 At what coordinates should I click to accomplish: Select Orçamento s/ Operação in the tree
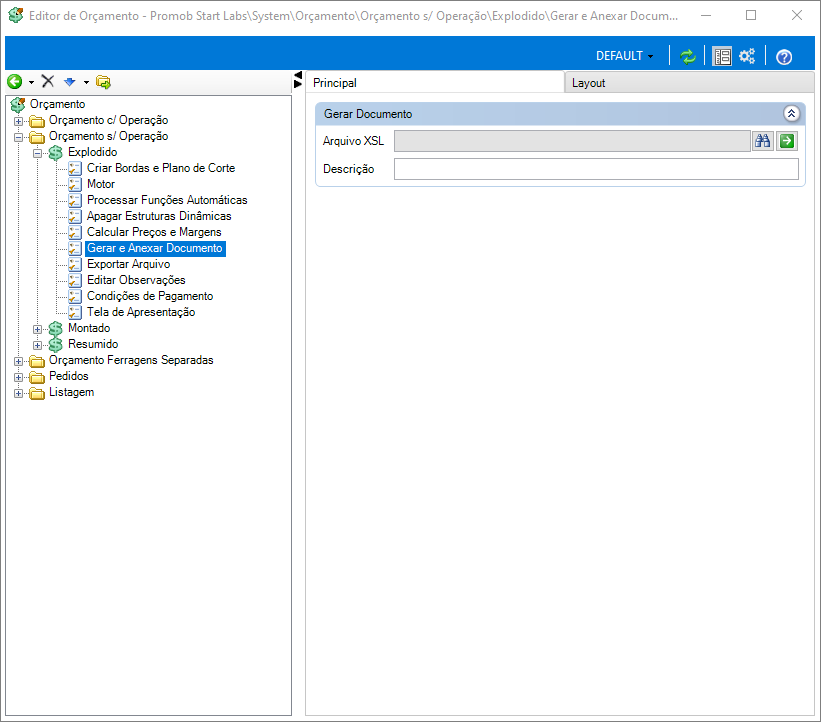point(108,136)
